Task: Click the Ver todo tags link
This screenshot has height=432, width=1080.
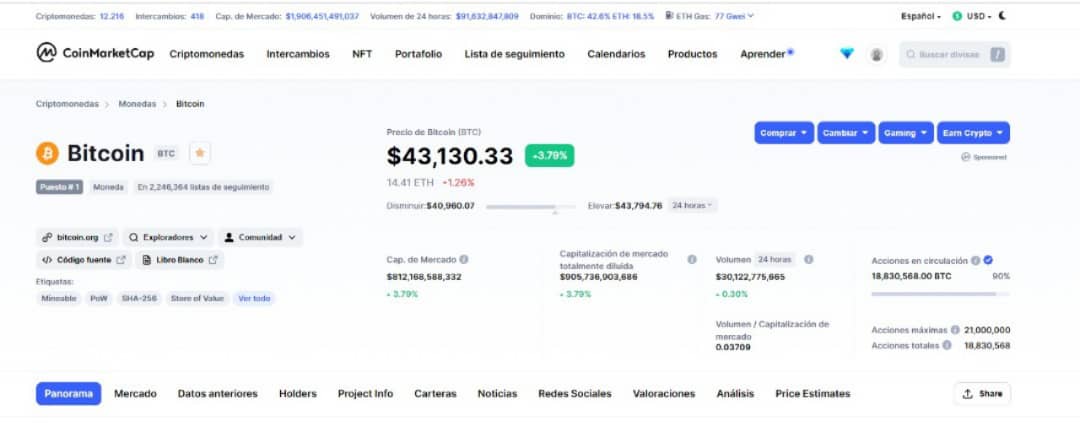Action: [254, 299]
